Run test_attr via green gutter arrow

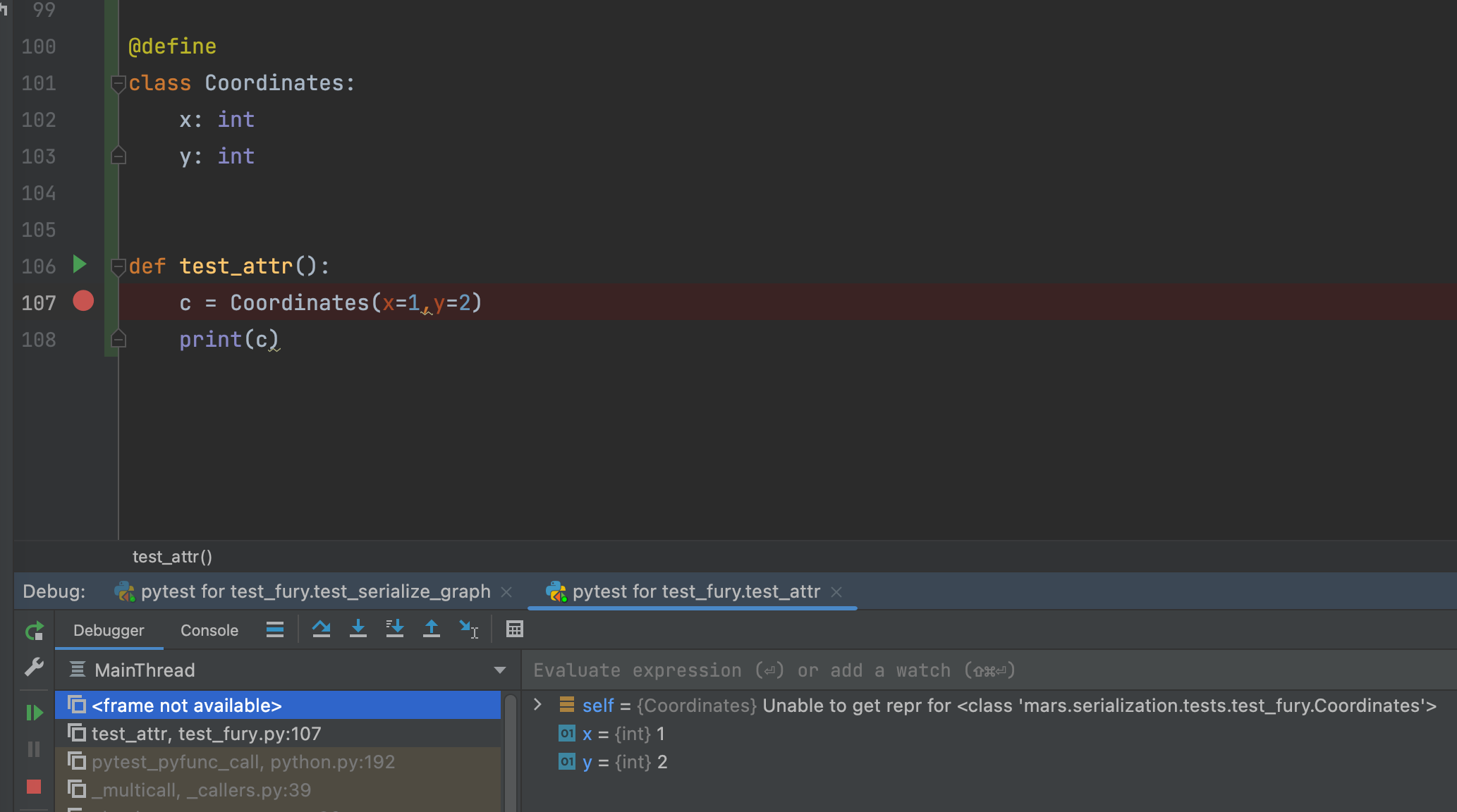point(80,265)
